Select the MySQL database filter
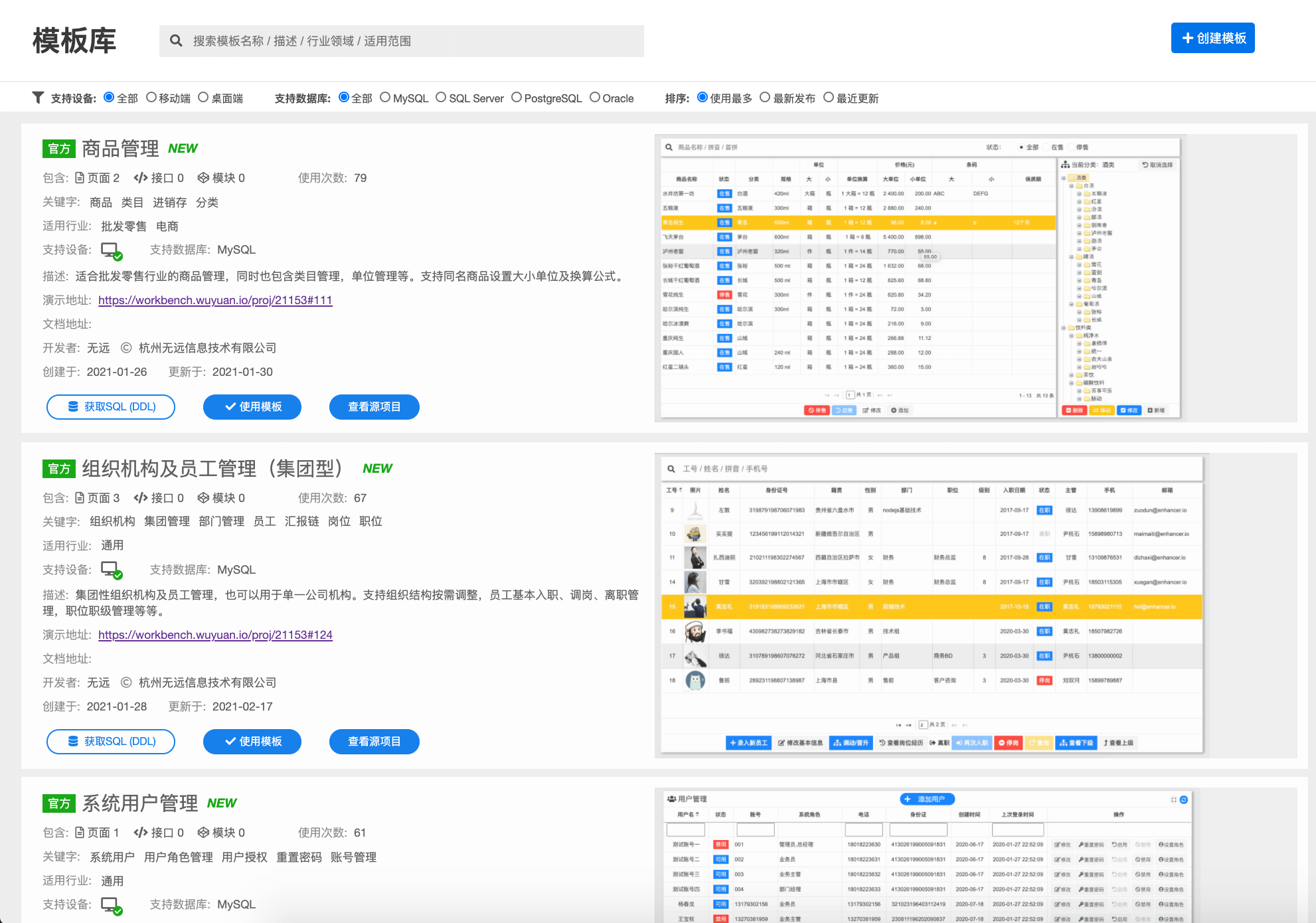 pos(385,98)
